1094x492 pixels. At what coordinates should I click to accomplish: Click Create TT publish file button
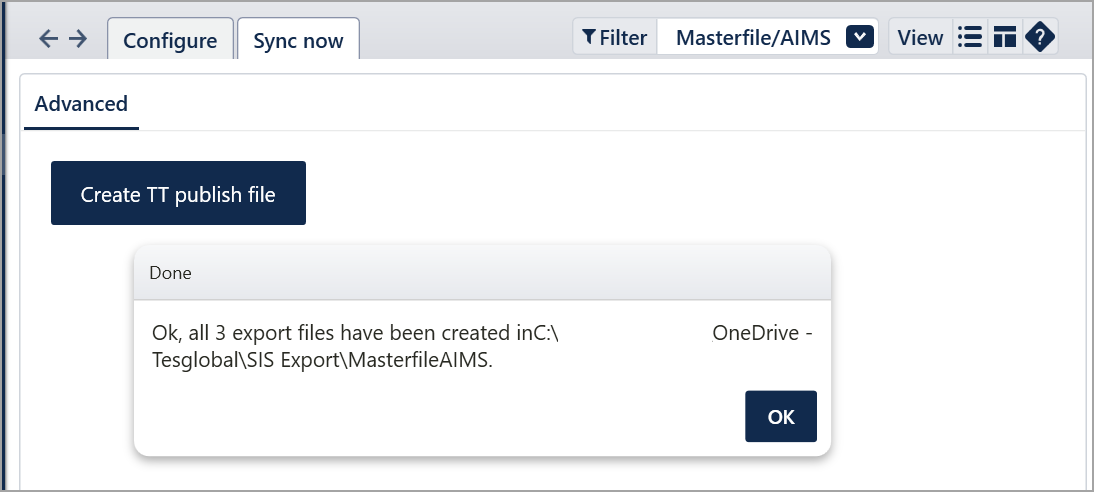178,193
